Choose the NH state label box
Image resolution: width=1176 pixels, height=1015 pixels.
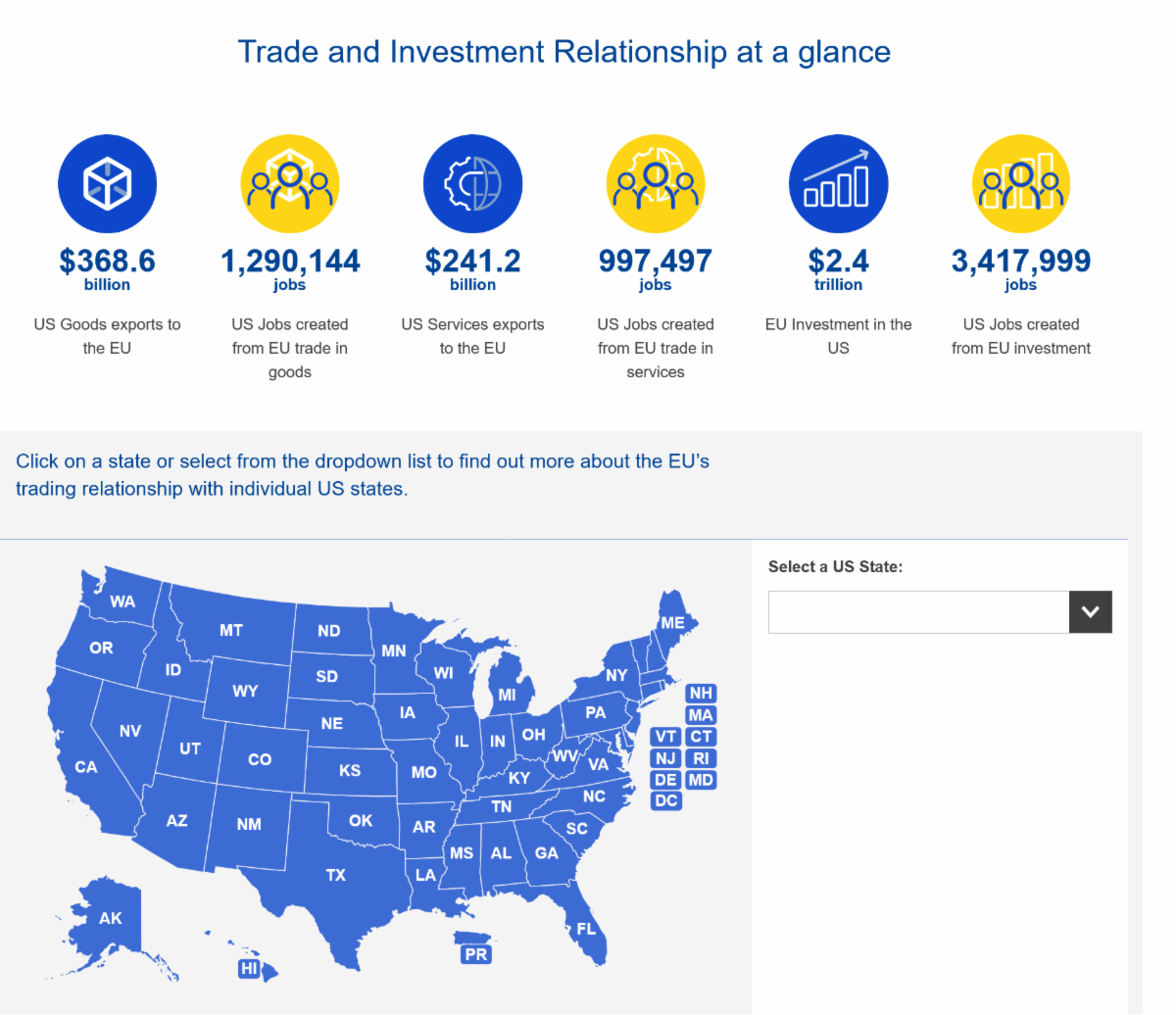pyautogui.click(x=701, y=694)
